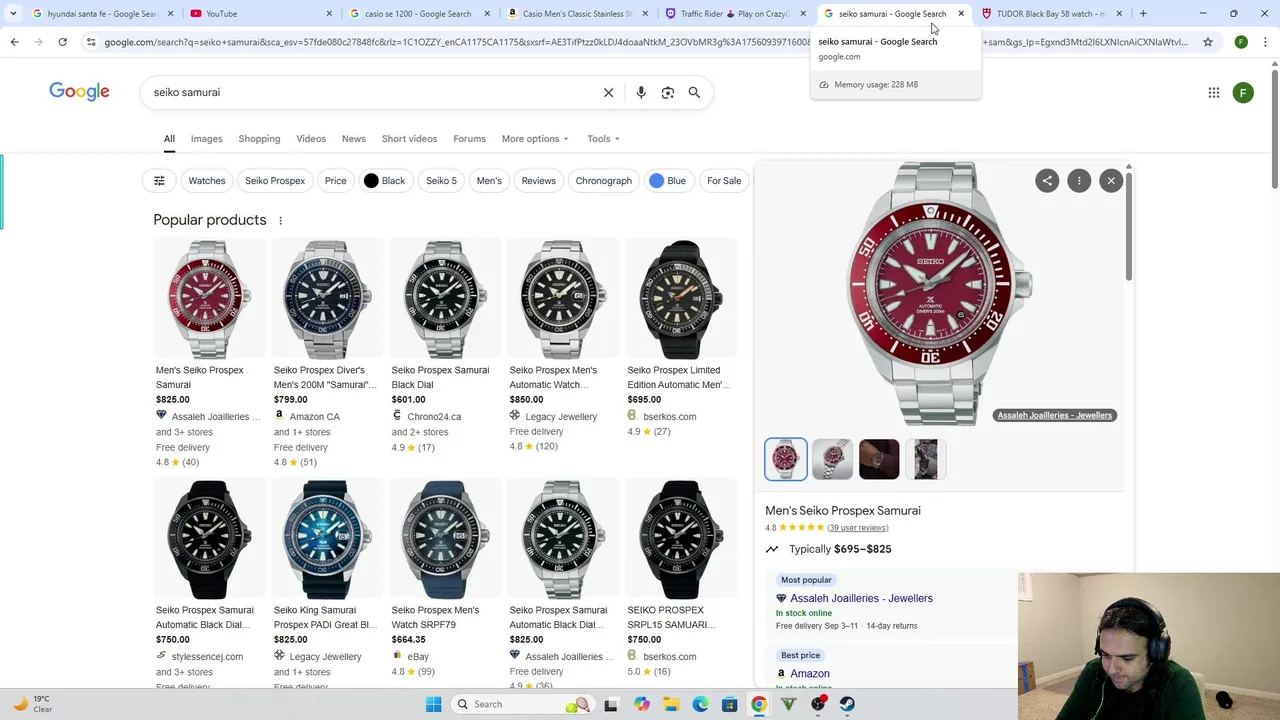
Task: Open Windows Start menu
Action: [433, 704]
